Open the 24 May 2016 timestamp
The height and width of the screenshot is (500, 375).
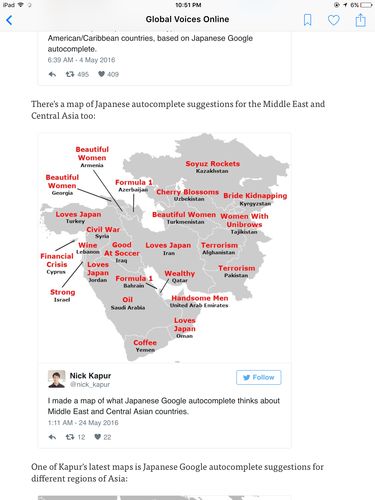click(83, 423)
